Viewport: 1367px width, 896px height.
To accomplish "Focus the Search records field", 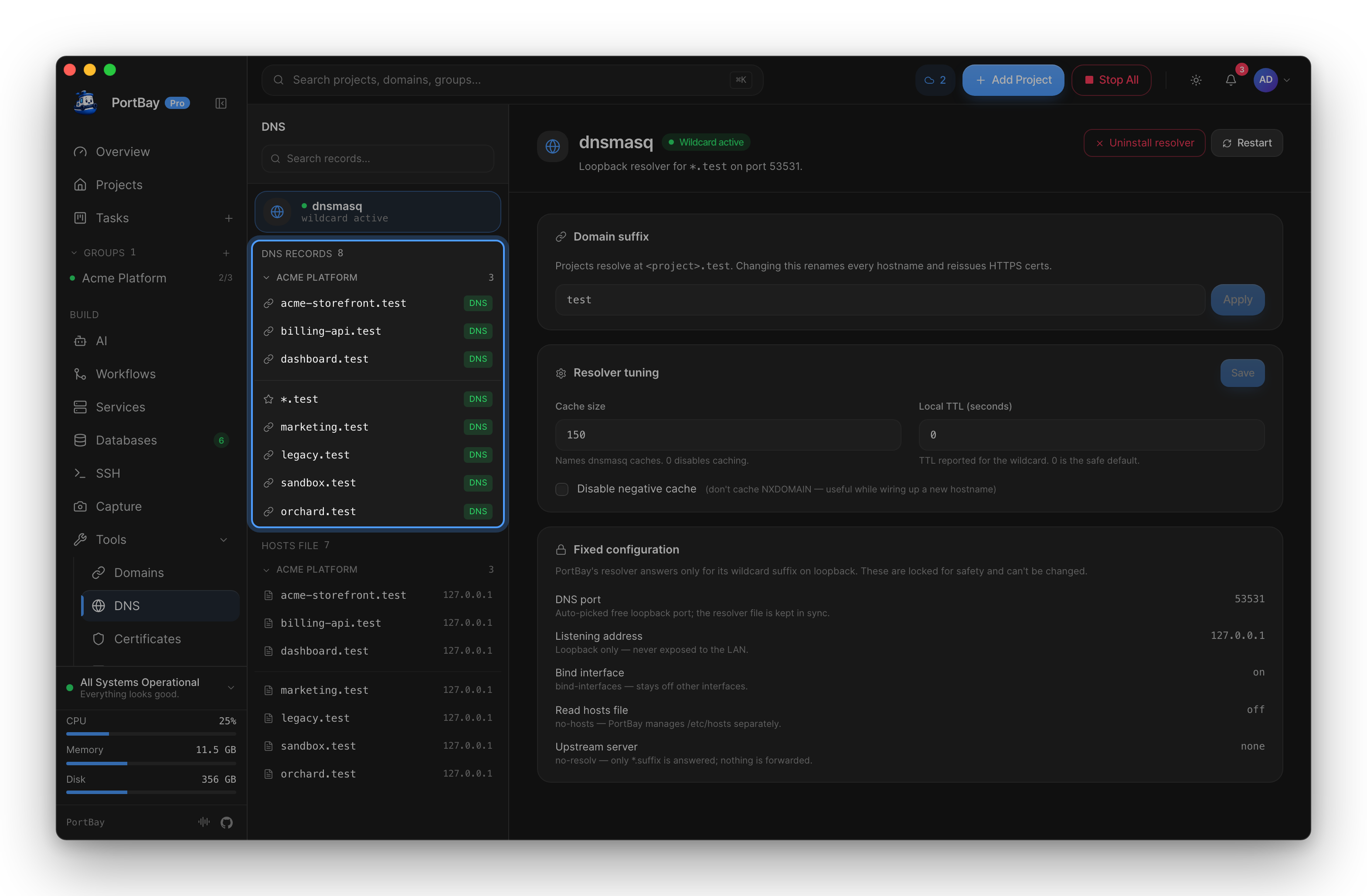I will [x=378, y=159].
